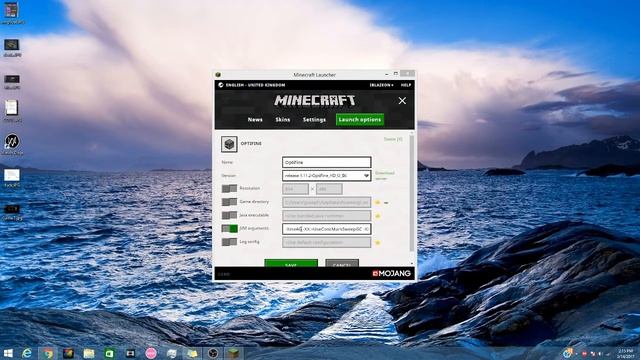Click the Game directory path field
Screen dimensions: 640x360
(x=327, y=202)
